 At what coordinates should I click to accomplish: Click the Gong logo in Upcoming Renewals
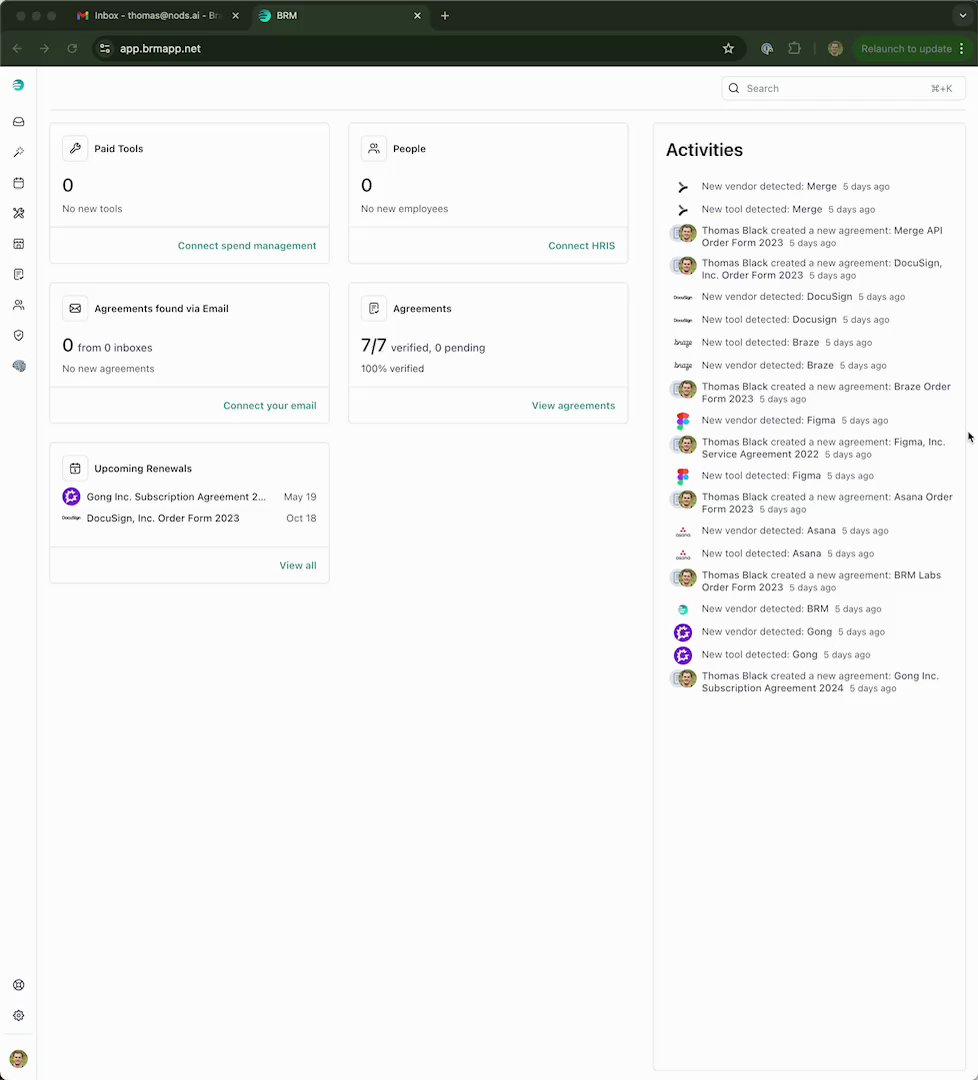(71, 496)
